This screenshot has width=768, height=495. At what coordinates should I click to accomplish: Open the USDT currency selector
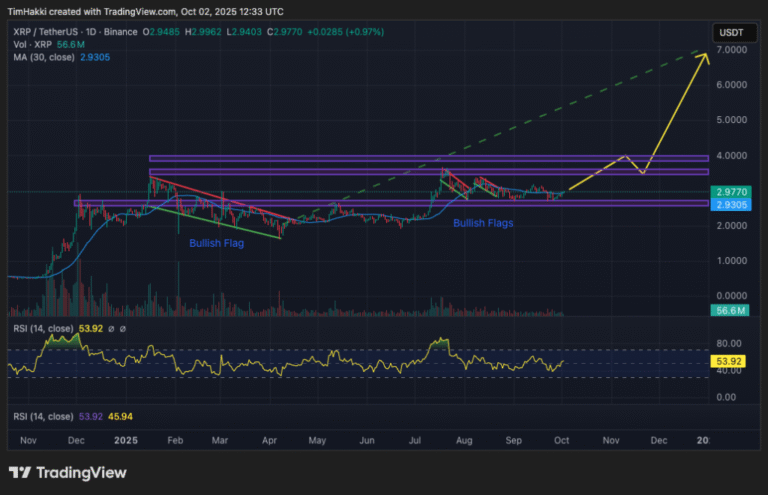pyautogui.click(x=727, y=33)
